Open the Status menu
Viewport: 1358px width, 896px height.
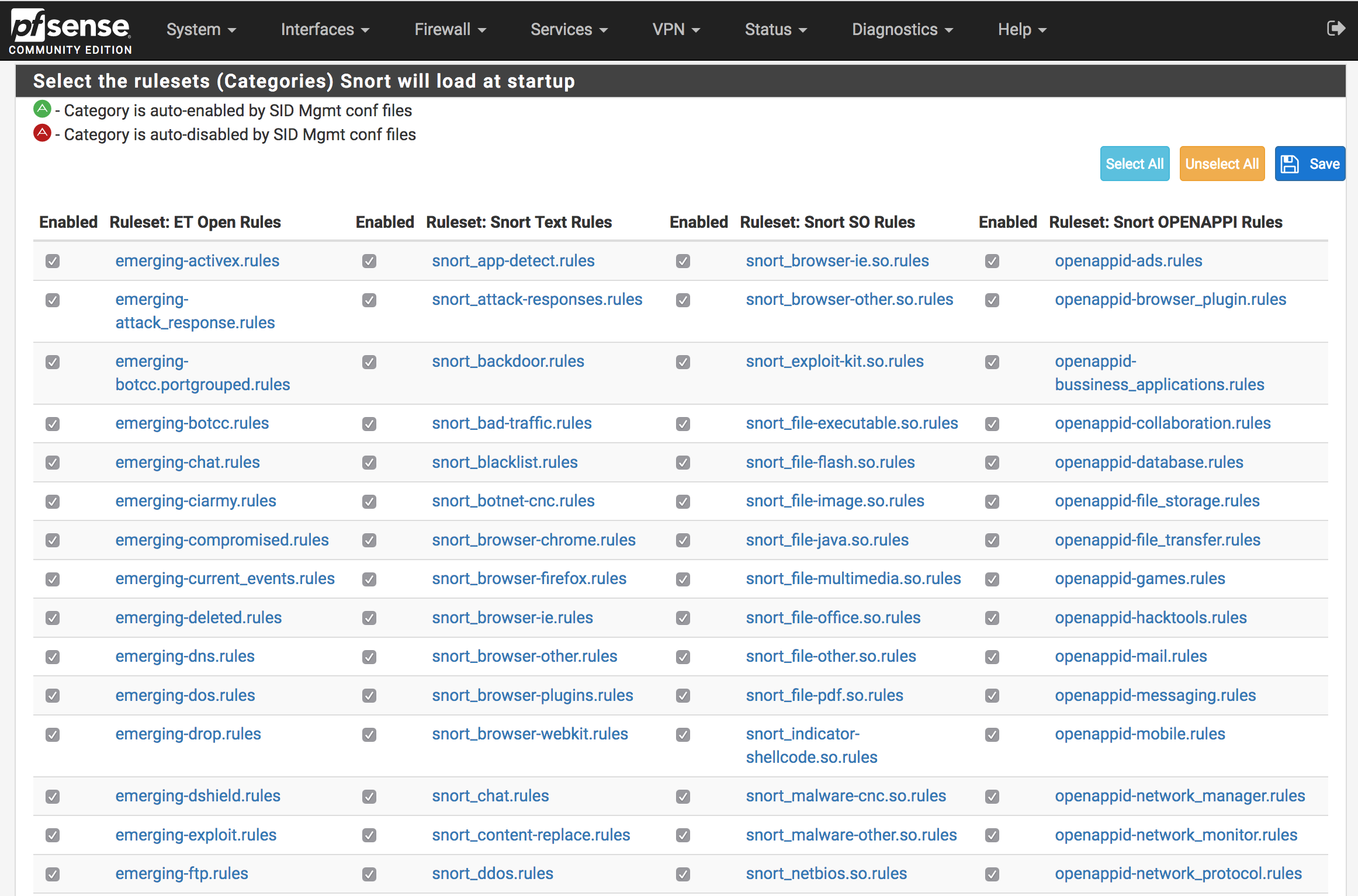[775, 29]
